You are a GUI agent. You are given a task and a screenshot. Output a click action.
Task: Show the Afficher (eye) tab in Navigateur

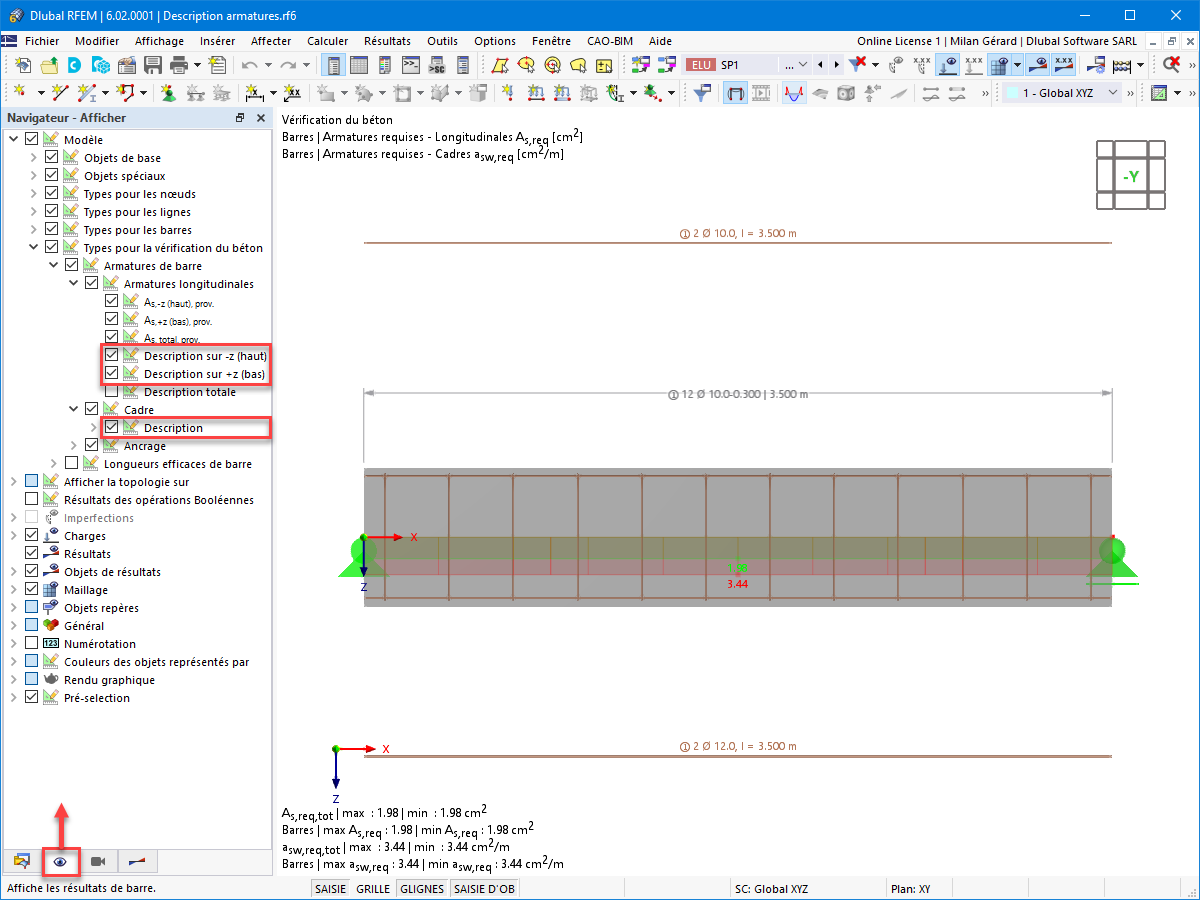61,861
